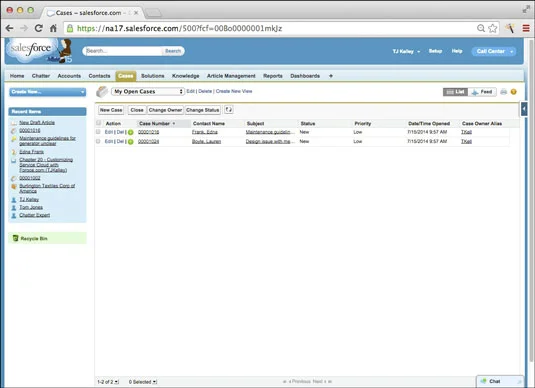Switch to Feed view toggle
Viewport: 535px width, 388px height.
tap(482, 92)
